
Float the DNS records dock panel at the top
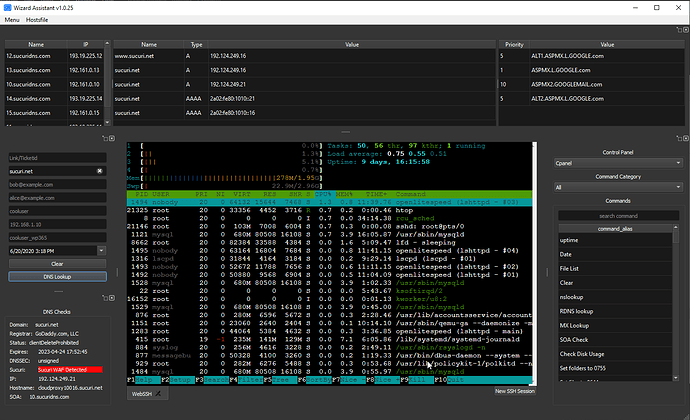point(679,30)
